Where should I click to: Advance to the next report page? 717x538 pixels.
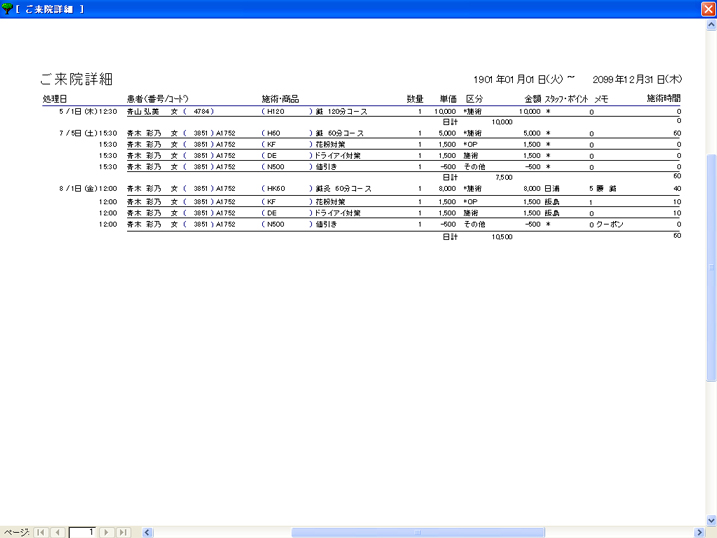106,532
